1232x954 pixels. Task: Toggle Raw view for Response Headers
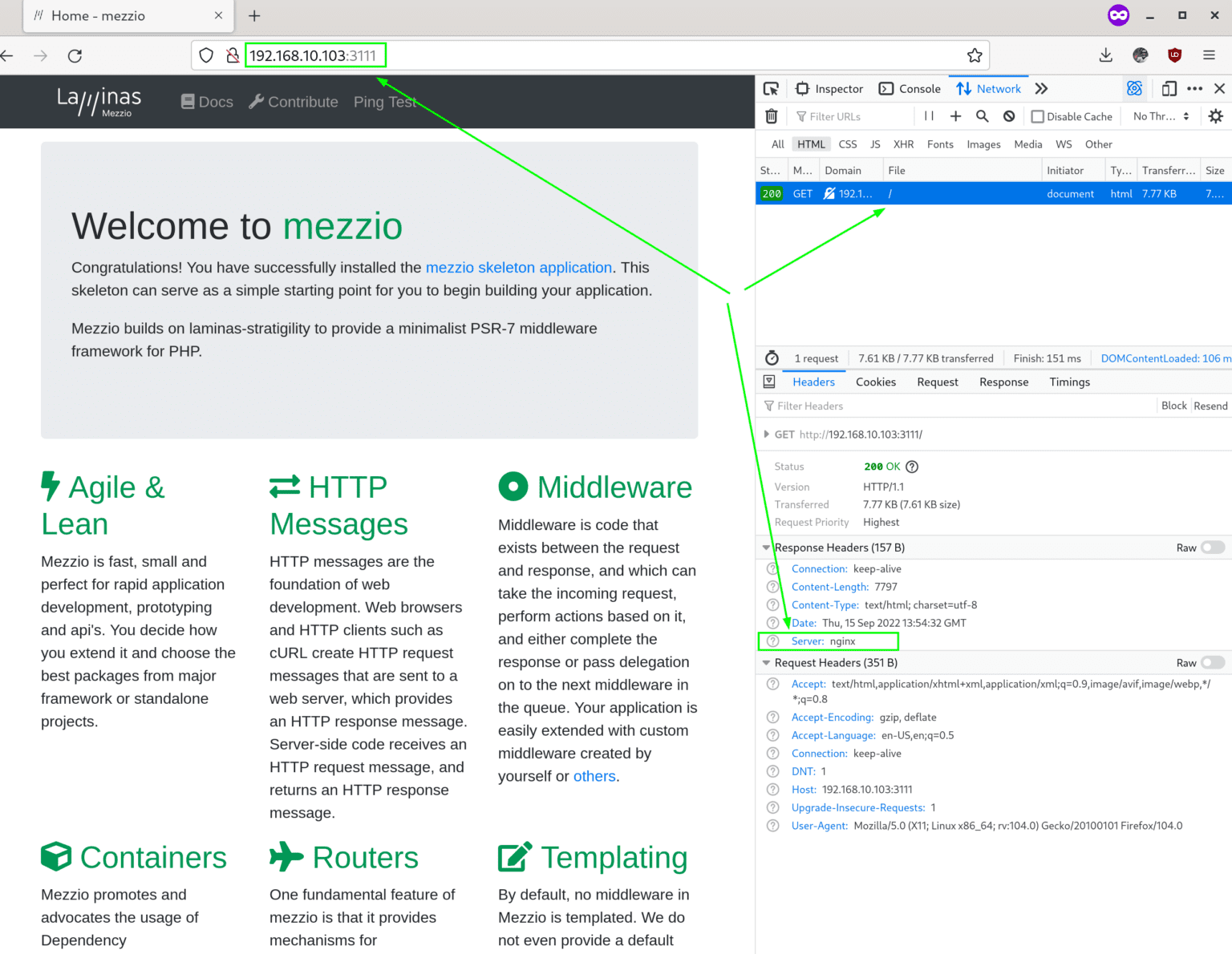(1212, 548)
